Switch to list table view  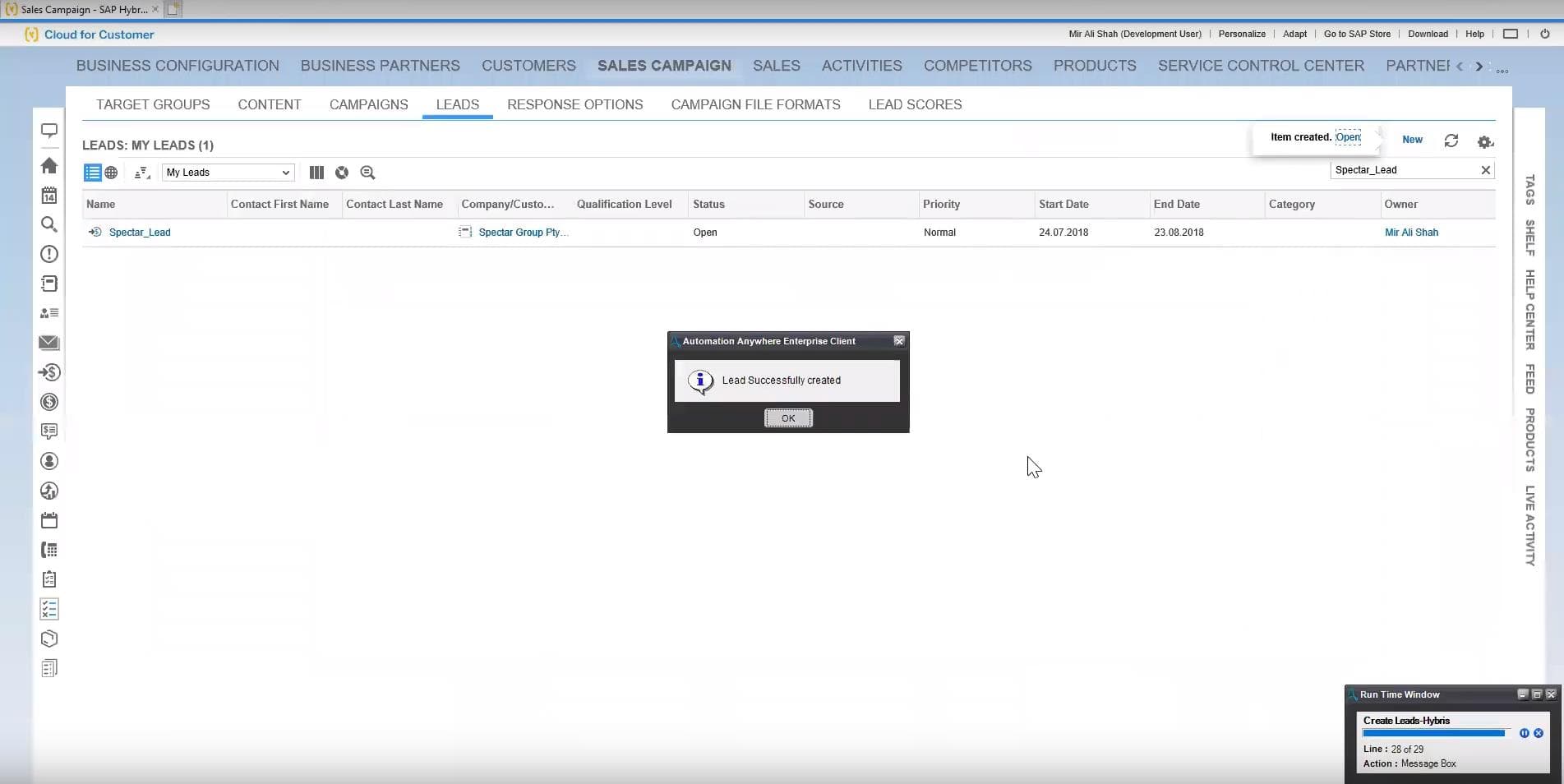(x=92, y=173)
